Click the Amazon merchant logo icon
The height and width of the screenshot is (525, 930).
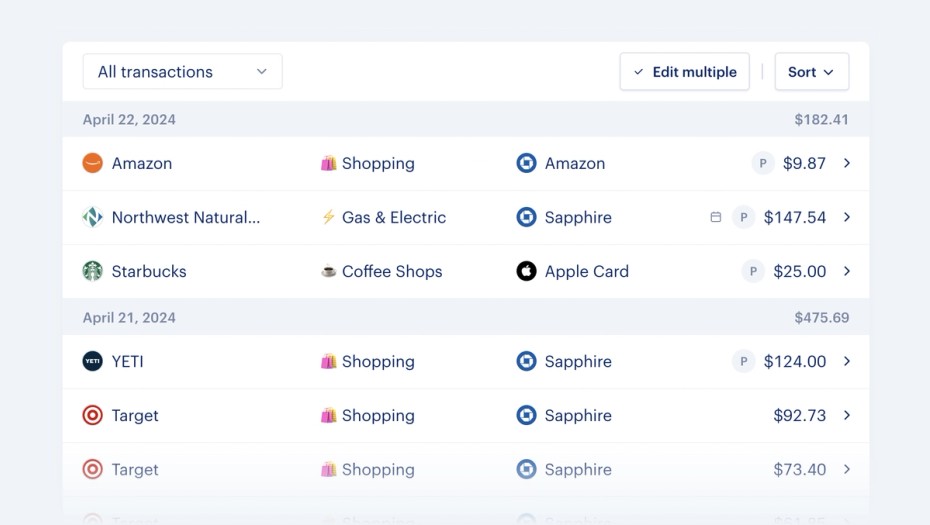pyautogui.click(x=93, y=163)
